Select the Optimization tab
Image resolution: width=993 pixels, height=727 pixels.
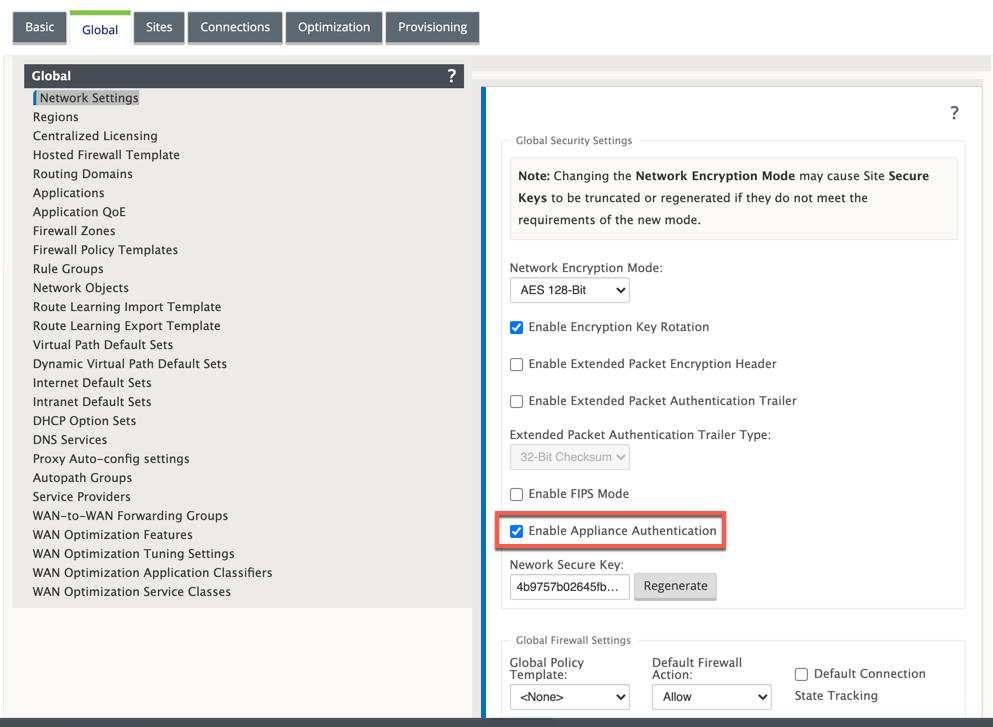pos(334,27)
